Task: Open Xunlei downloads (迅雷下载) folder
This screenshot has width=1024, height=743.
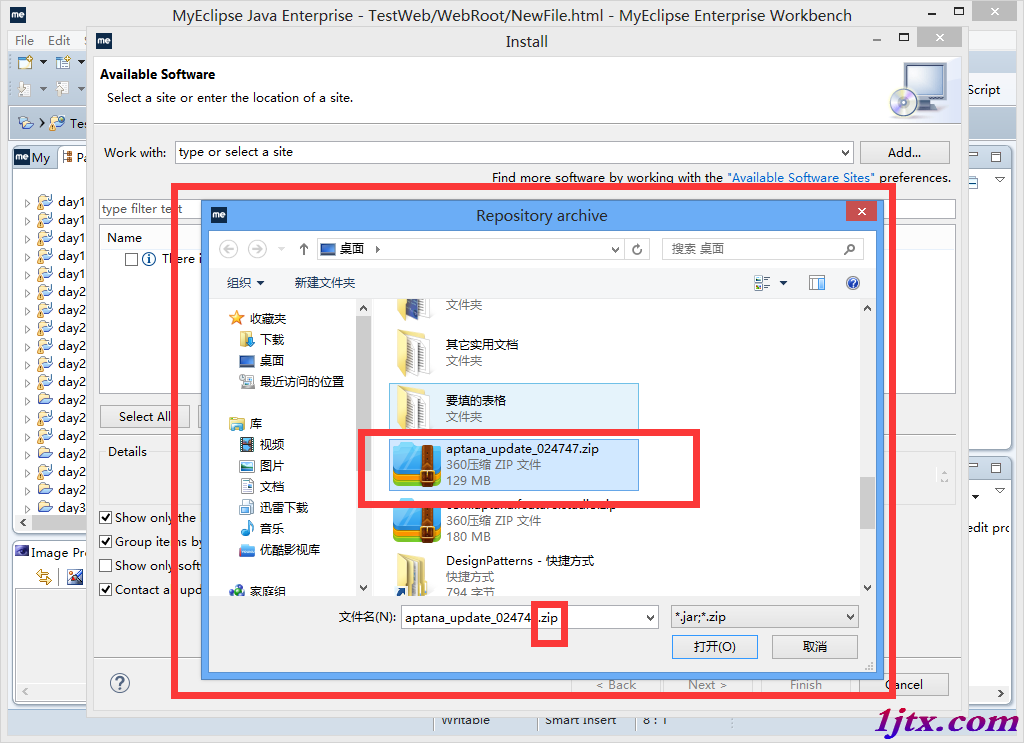Action: pyautogui.click(x=274, y=507)
